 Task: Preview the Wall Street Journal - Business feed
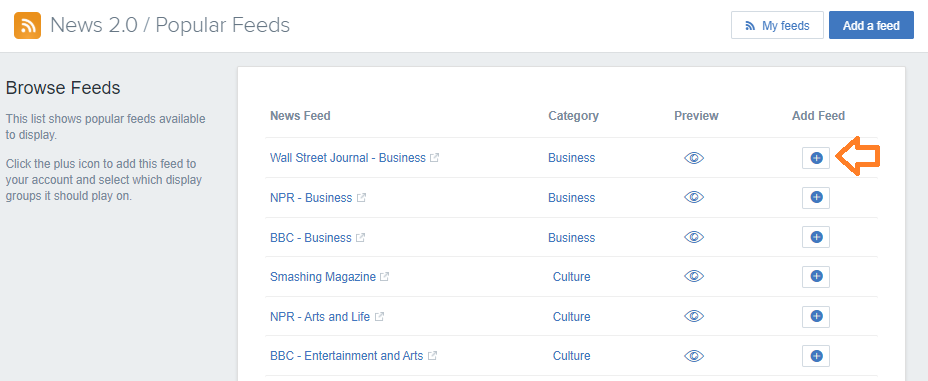(x=694, y=158)
